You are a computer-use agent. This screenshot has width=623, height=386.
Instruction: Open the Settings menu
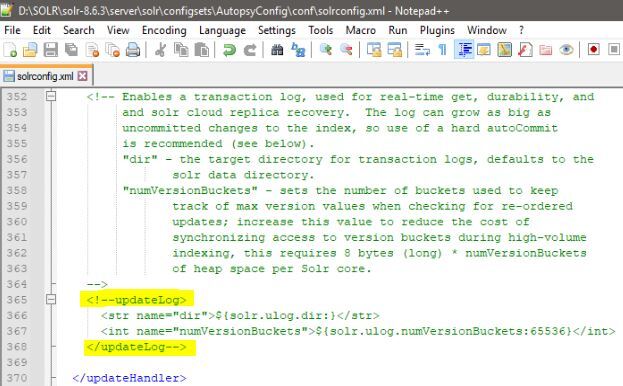click(277, 30)
